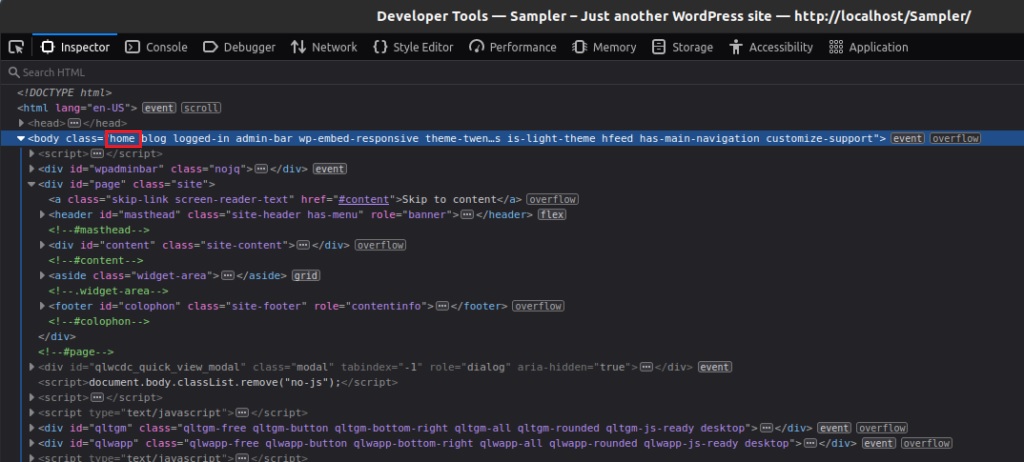
Task: Toggle overflow badge on site-content div
Action: click(x=380, y=245)
